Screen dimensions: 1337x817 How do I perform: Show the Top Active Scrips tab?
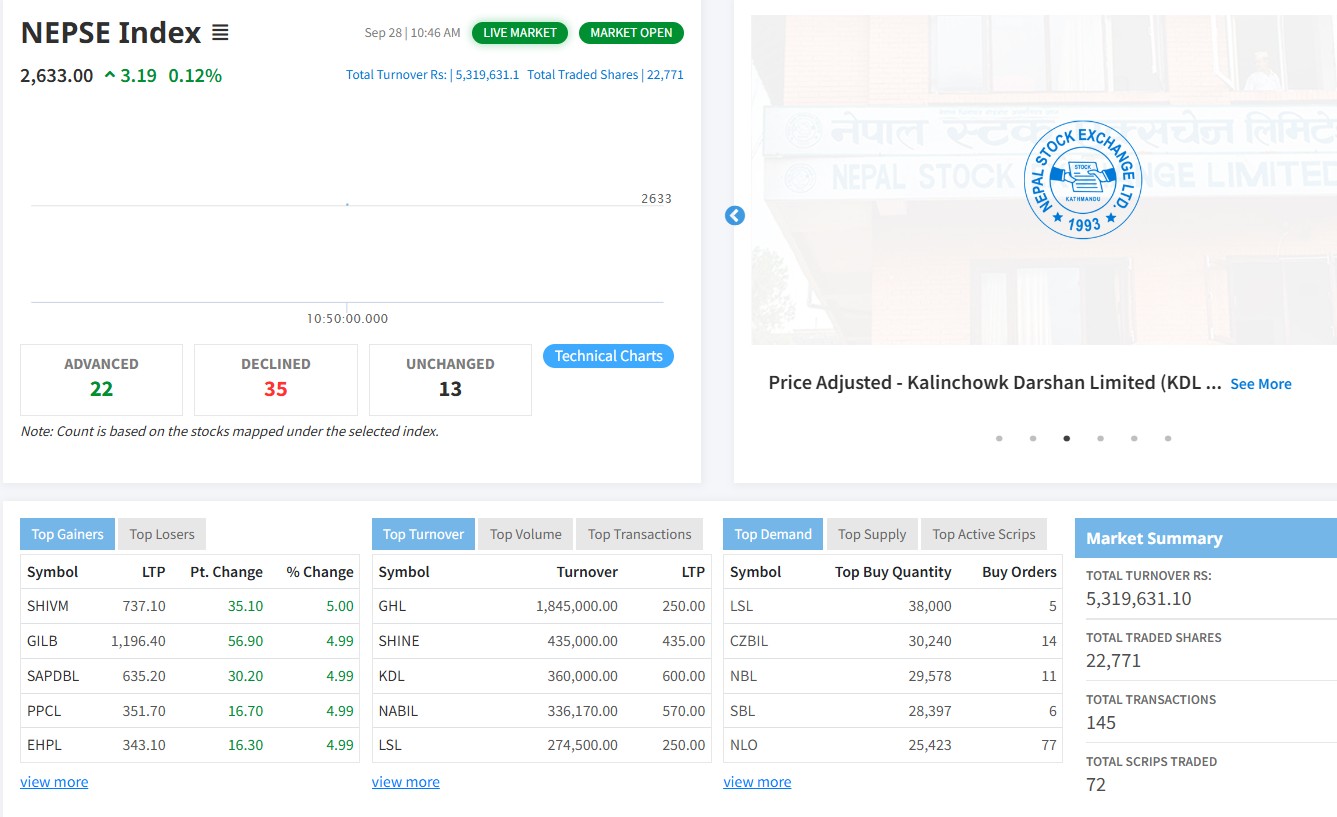tap(984, 534)
